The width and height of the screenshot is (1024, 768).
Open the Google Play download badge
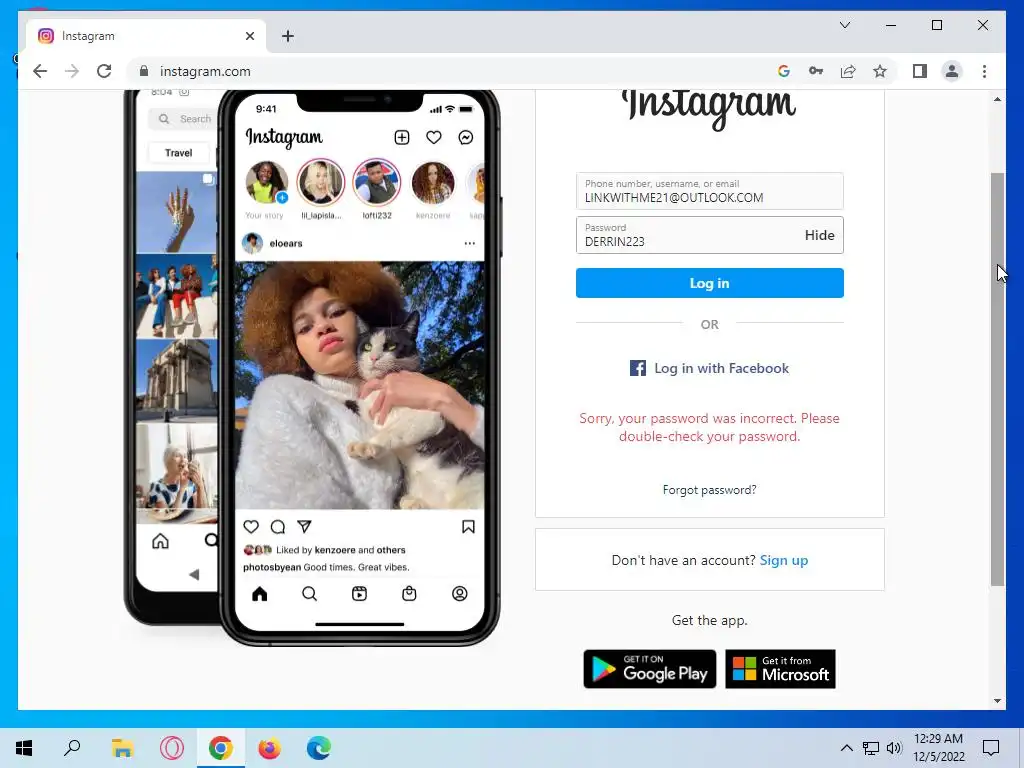[649, 669]
